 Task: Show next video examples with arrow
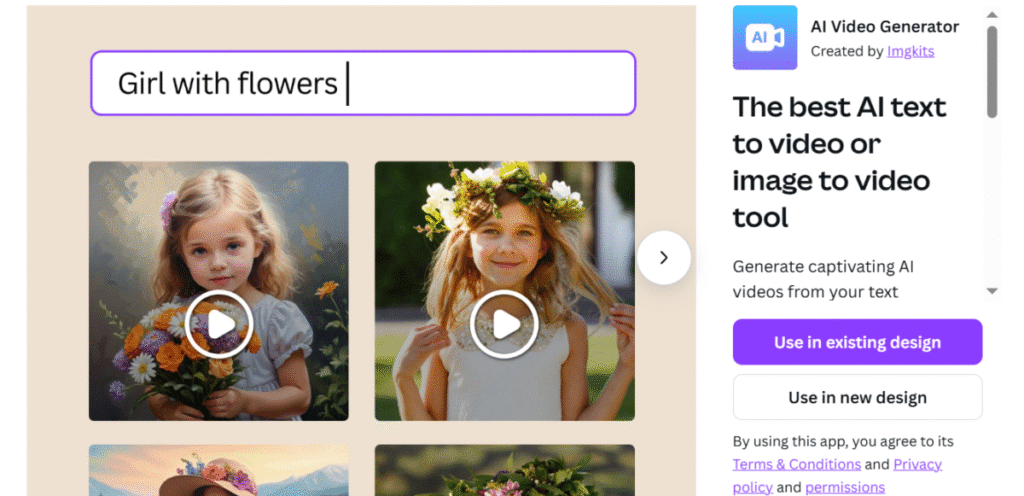click(x=663, y=258)
